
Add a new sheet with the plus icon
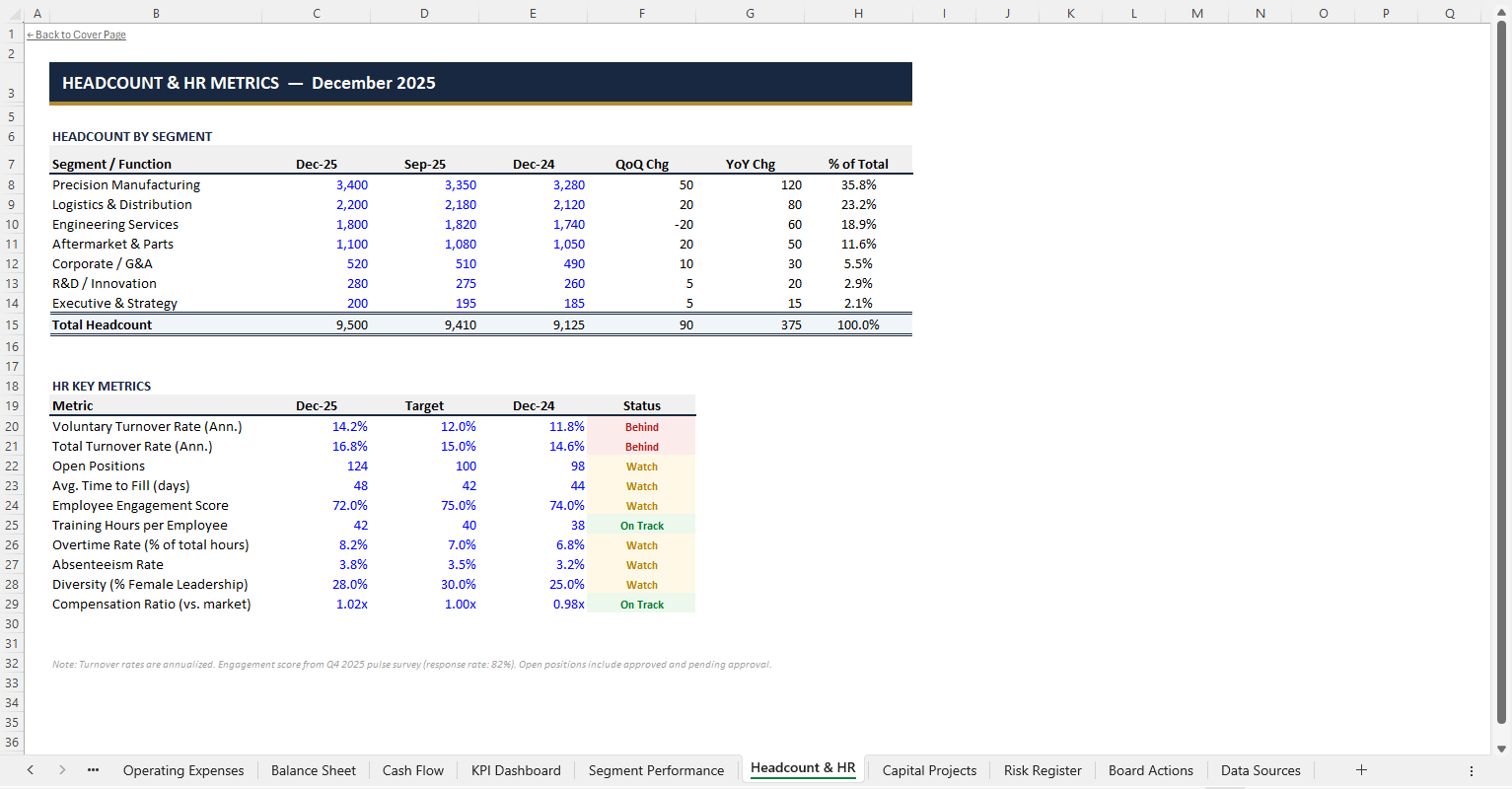1361,769
